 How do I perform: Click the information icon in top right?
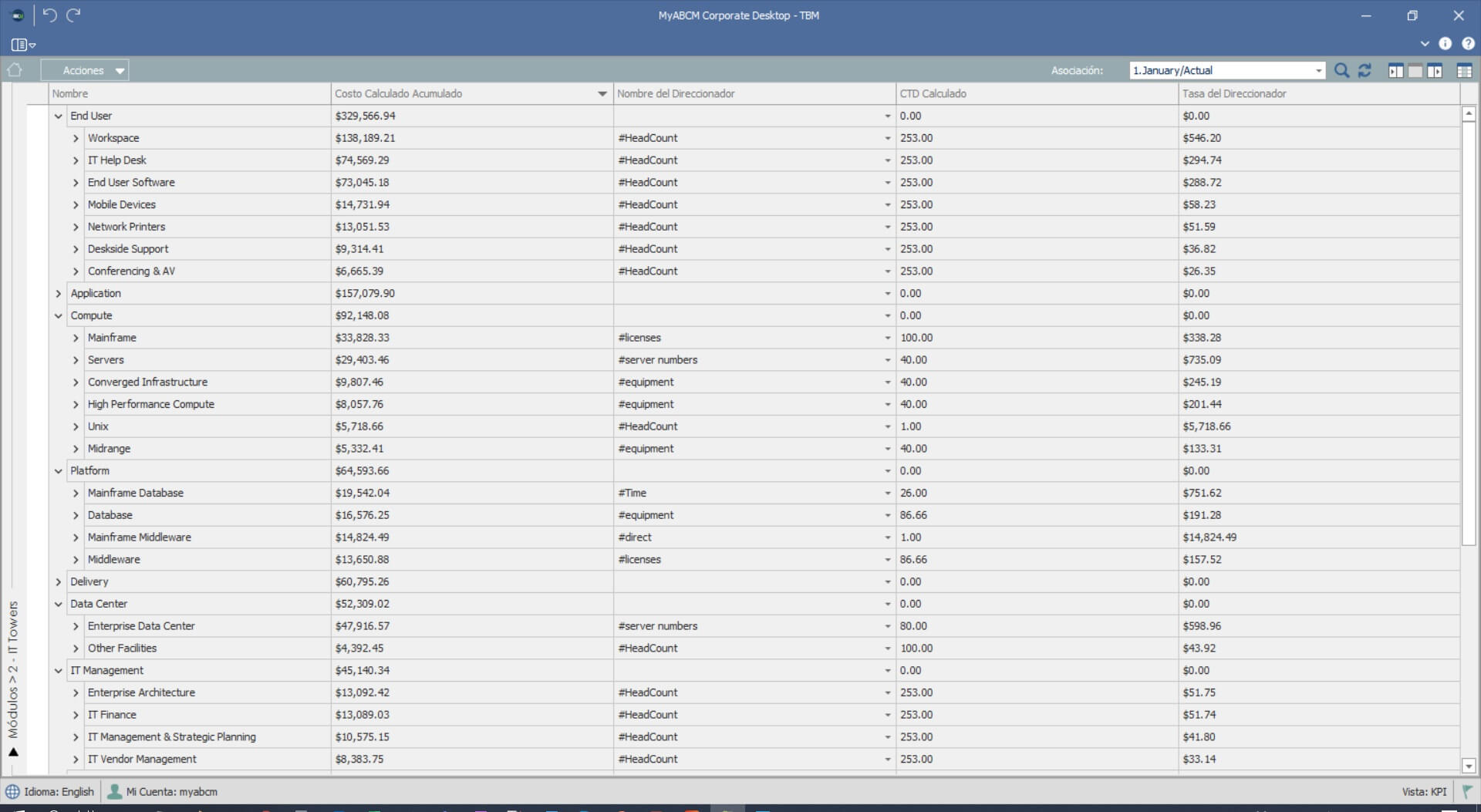pyautogui.click(x=1445, y=44)
